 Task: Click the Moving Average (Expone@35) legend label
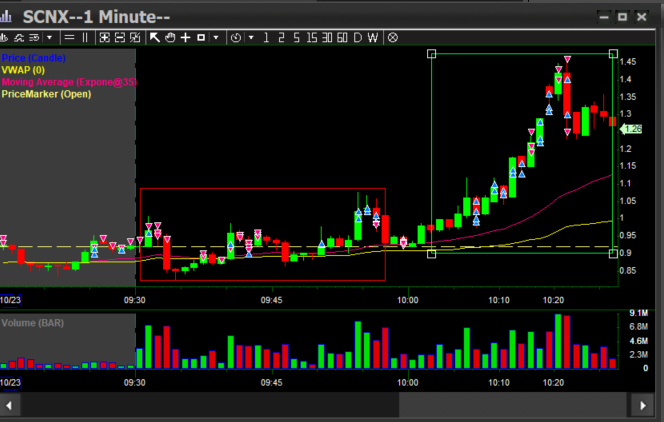pyautogui.click(x=69, y=82)
